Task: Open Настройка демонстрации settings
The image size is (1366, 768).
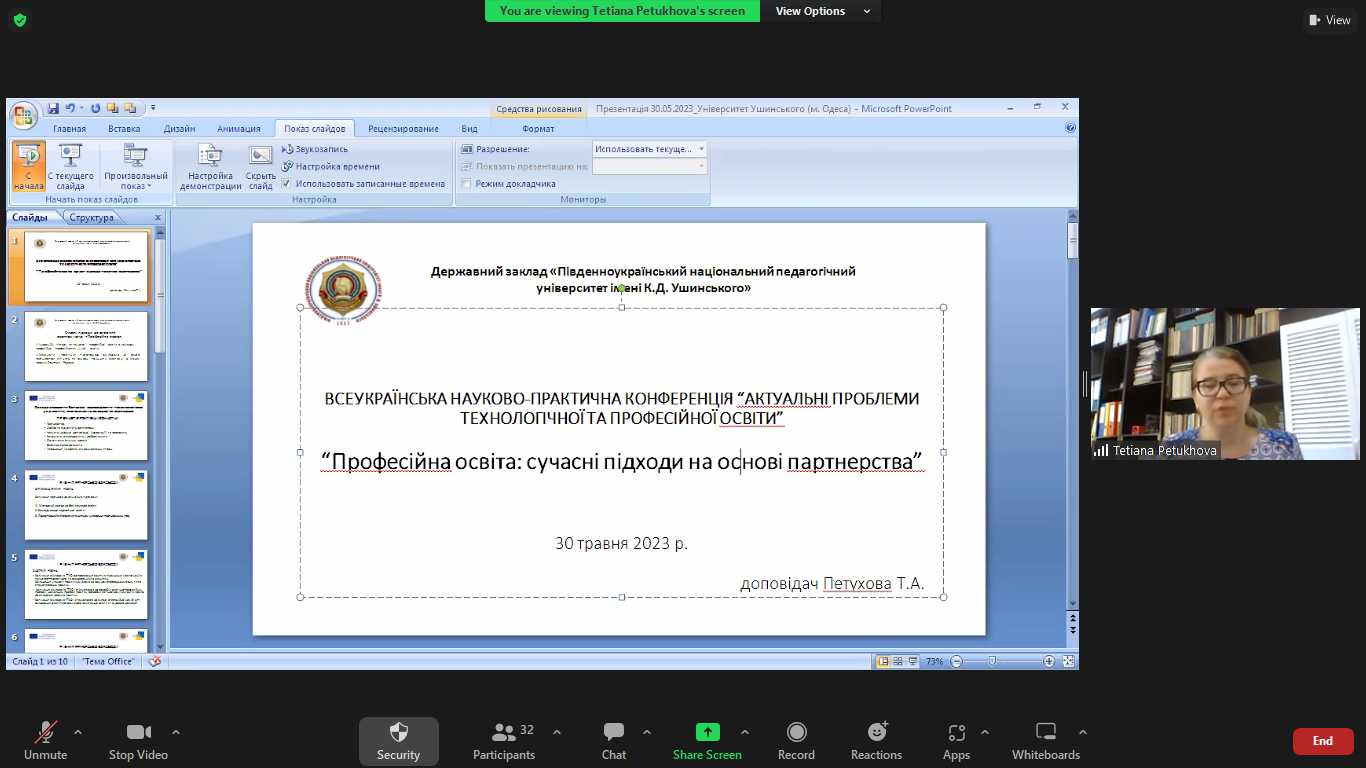Action: pos(210,166)
